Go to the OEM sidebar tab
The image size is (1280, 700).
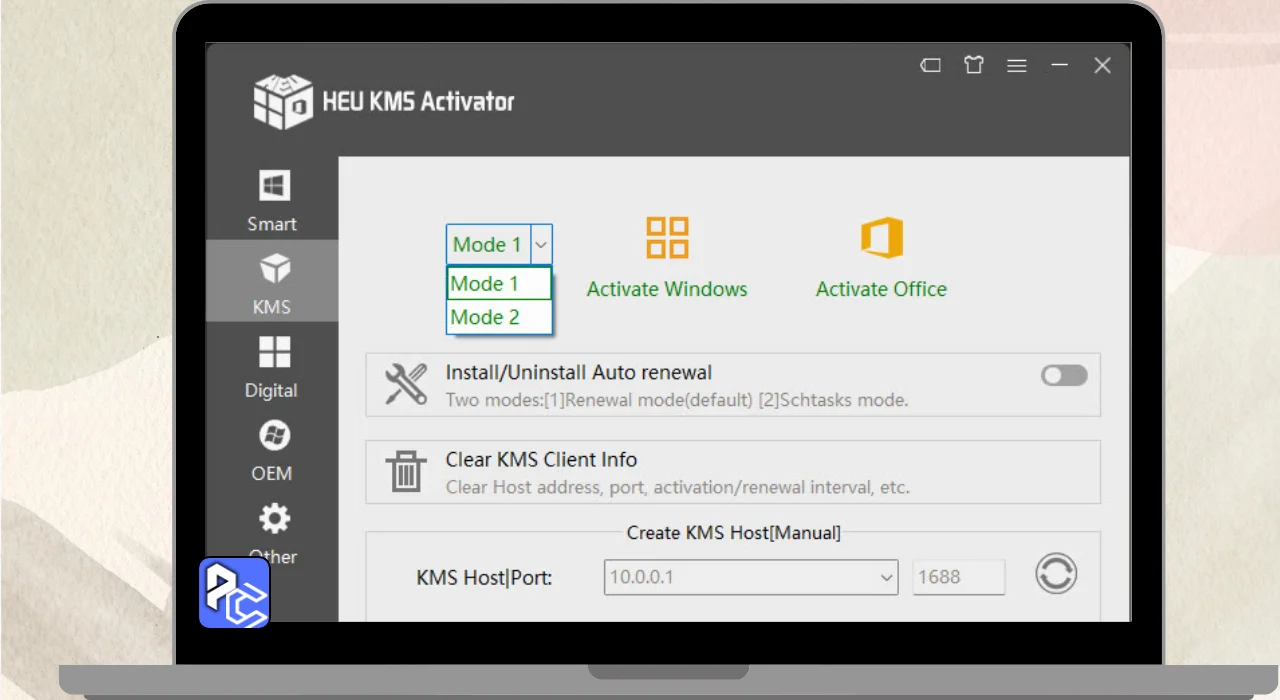click(273, 450)
